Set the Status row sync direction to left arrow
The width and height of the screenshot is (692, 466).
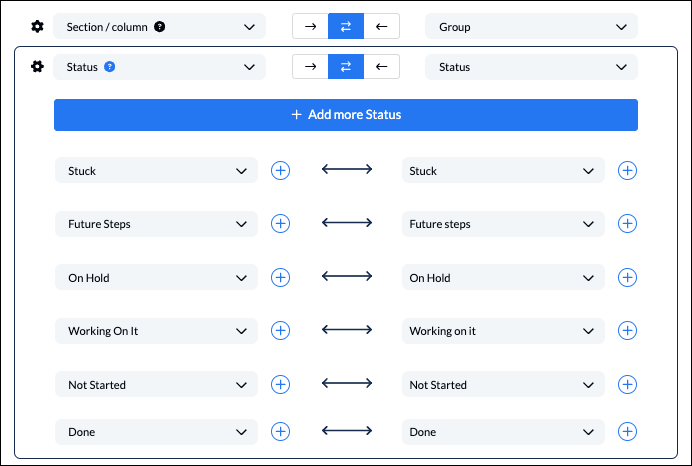click(x=382, y=67)
